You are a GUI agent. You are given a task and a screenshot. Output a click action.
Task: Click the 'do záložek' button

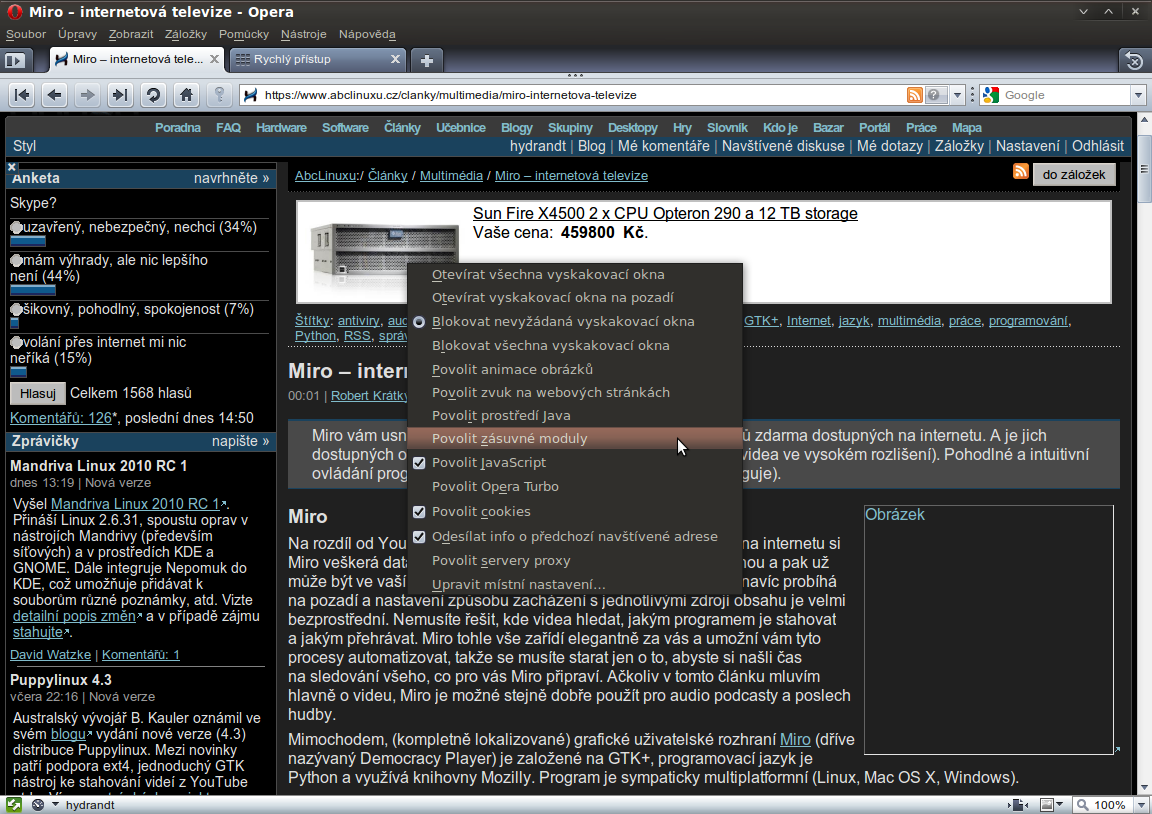point(1073,175)
